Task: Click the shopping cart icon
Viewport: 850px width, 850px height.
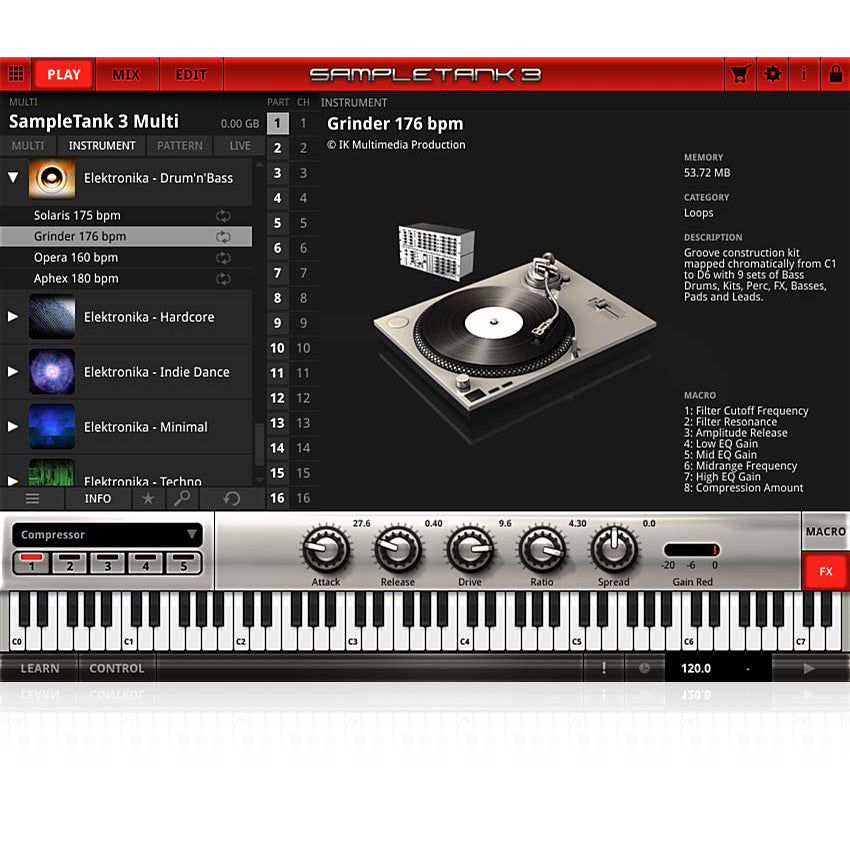Action: tap(740, 73)
